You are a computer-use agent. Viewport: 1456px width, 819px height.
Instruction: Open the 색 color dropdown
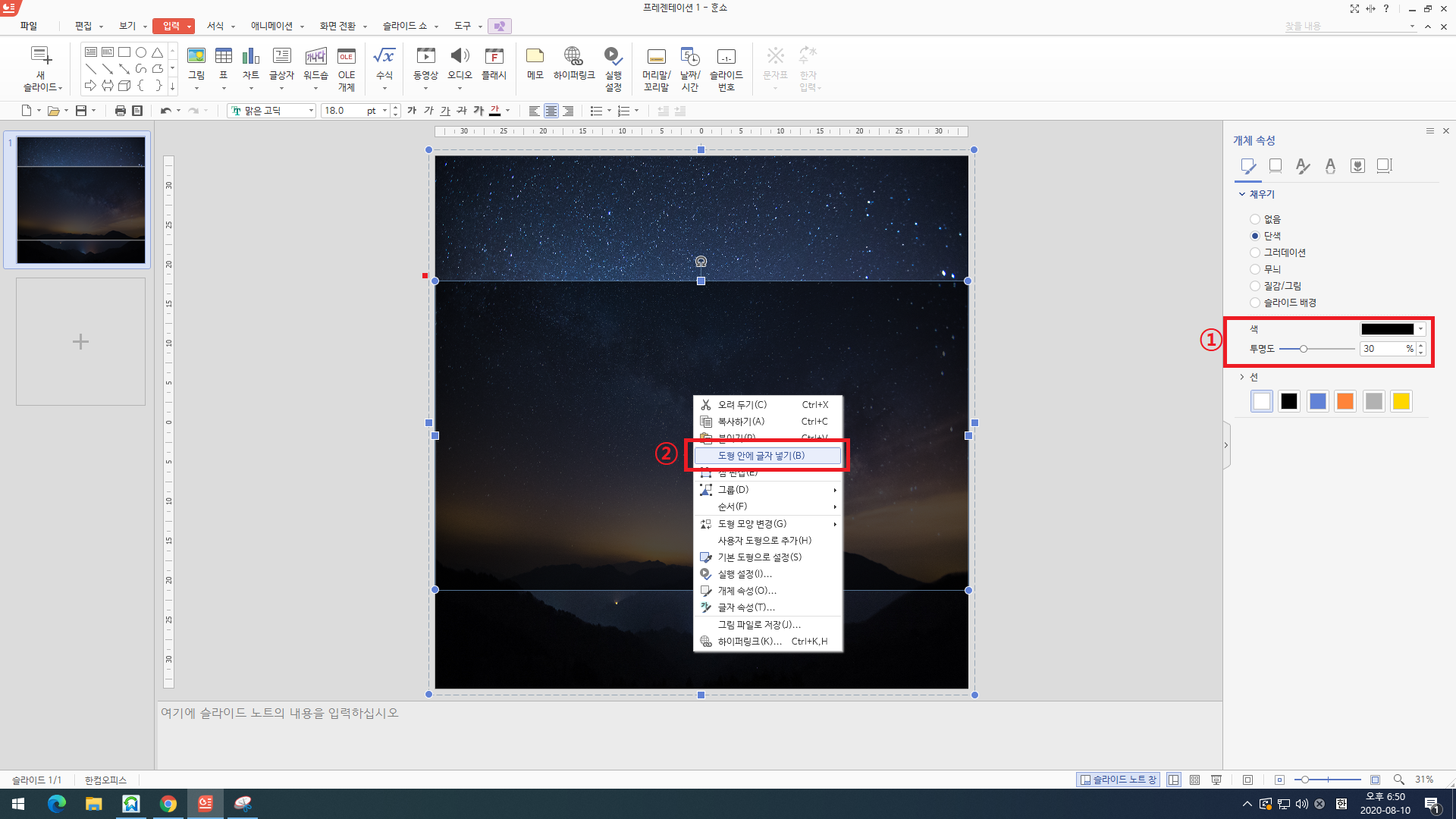(x=1420, y=329)
